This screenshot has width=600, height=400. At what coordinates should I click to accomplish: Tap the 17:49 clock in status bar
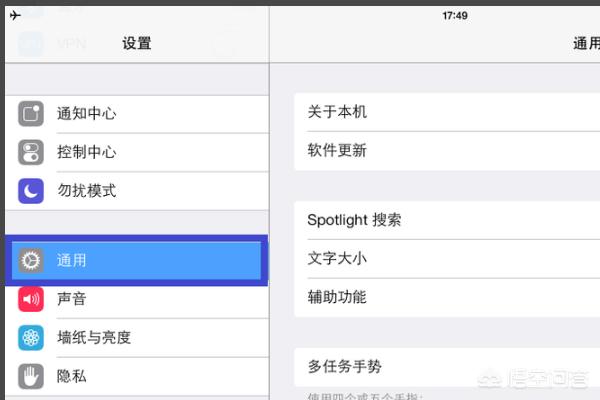click(x=455, y=16)
